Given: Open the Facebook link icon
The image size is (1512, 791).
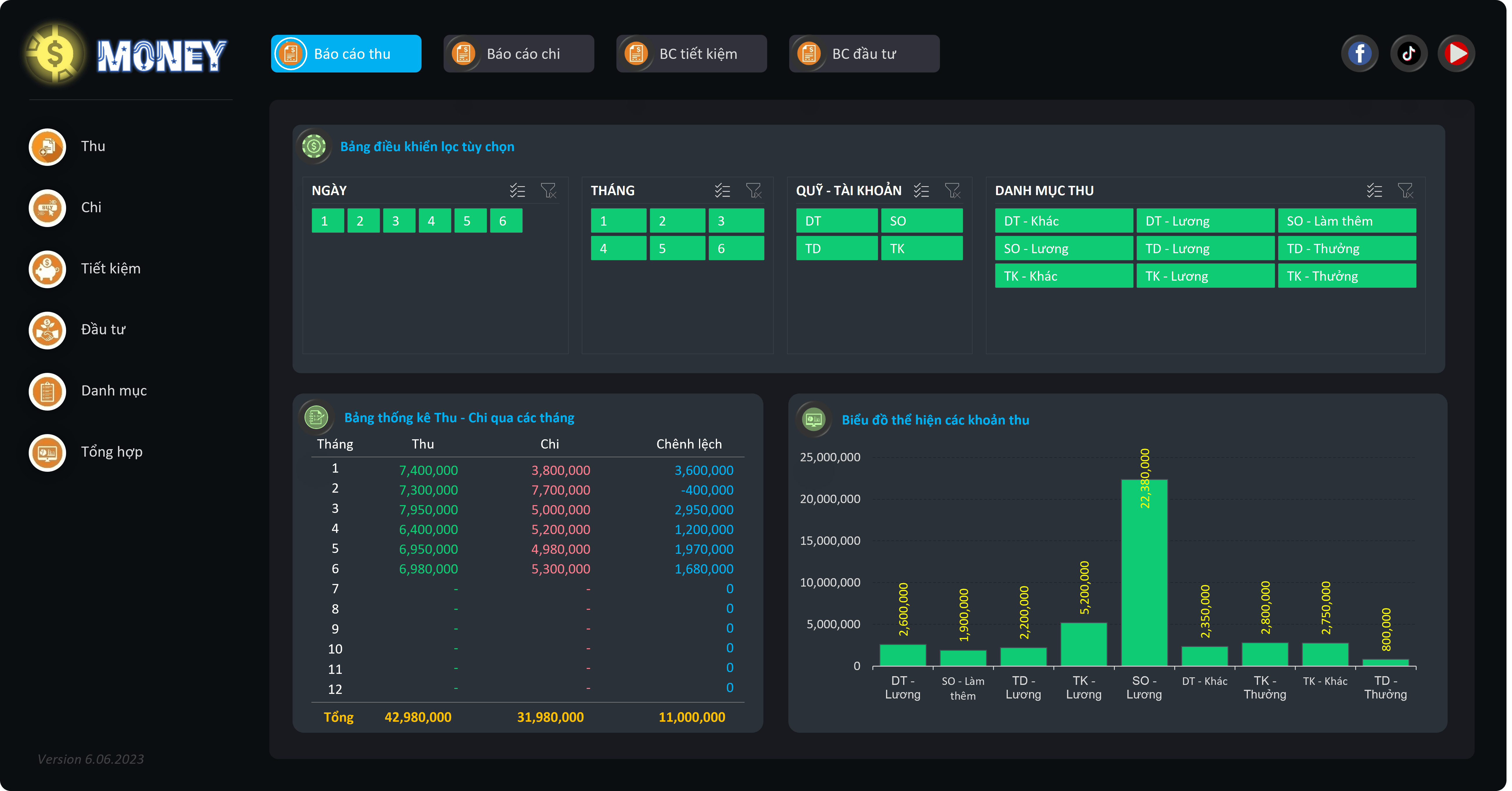Looking at the screenshot, I should (x=1359, y=54).
